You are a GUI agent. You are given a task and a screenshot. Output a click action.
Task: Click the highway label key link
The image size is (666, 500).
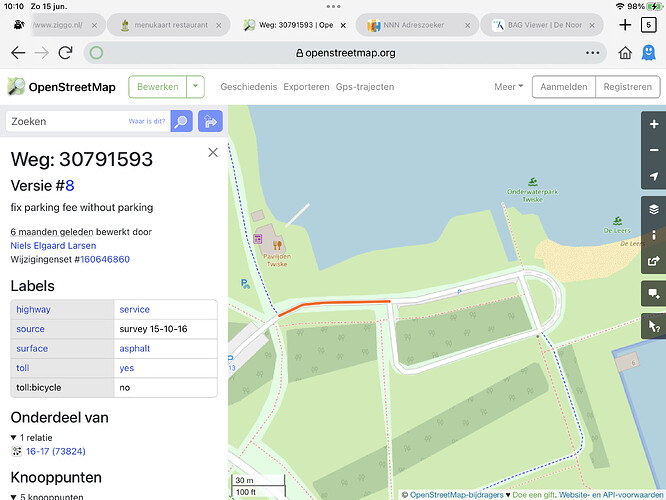point(33,309)
